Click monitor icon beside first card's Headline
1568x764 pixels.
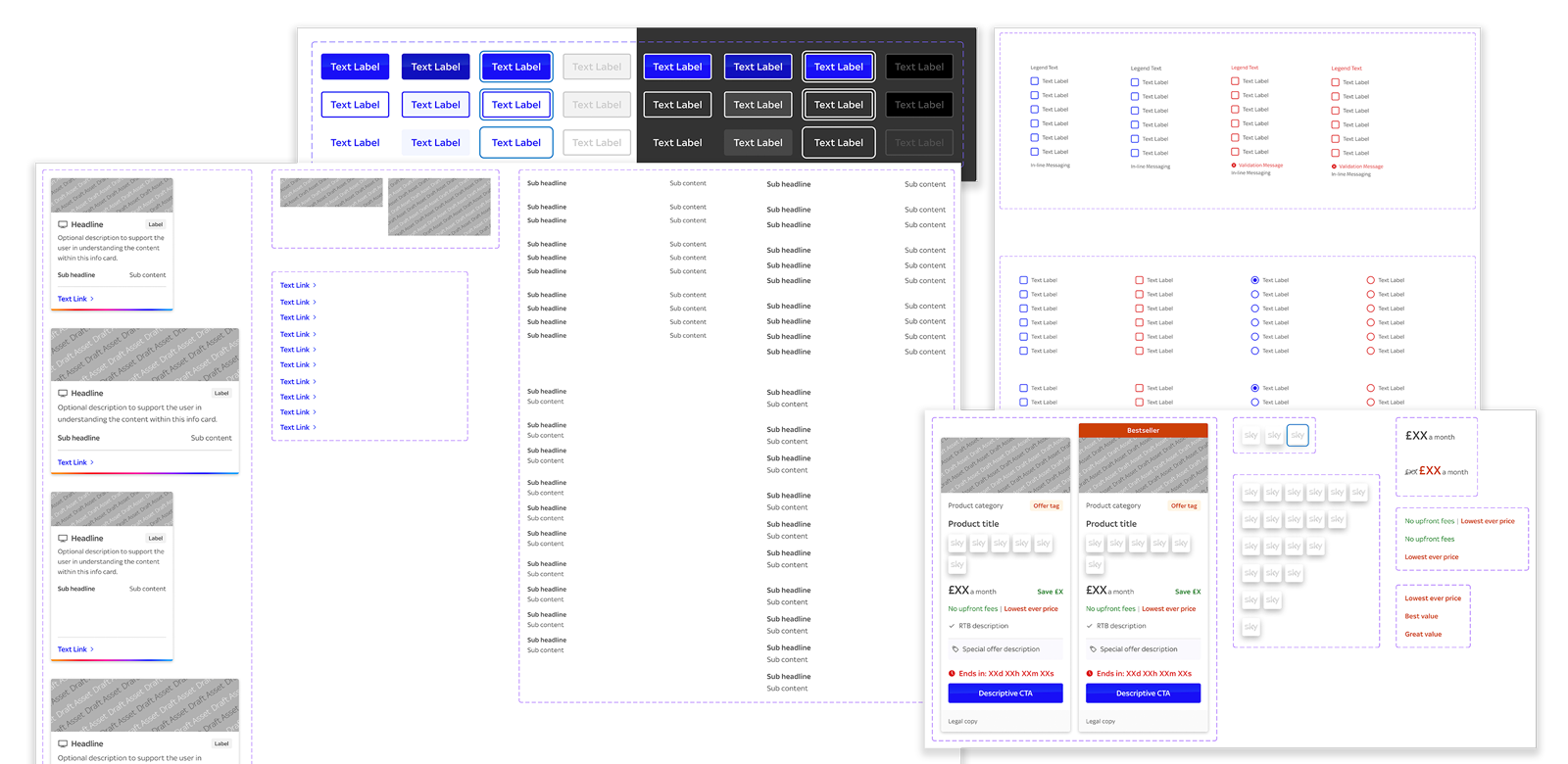63,224
